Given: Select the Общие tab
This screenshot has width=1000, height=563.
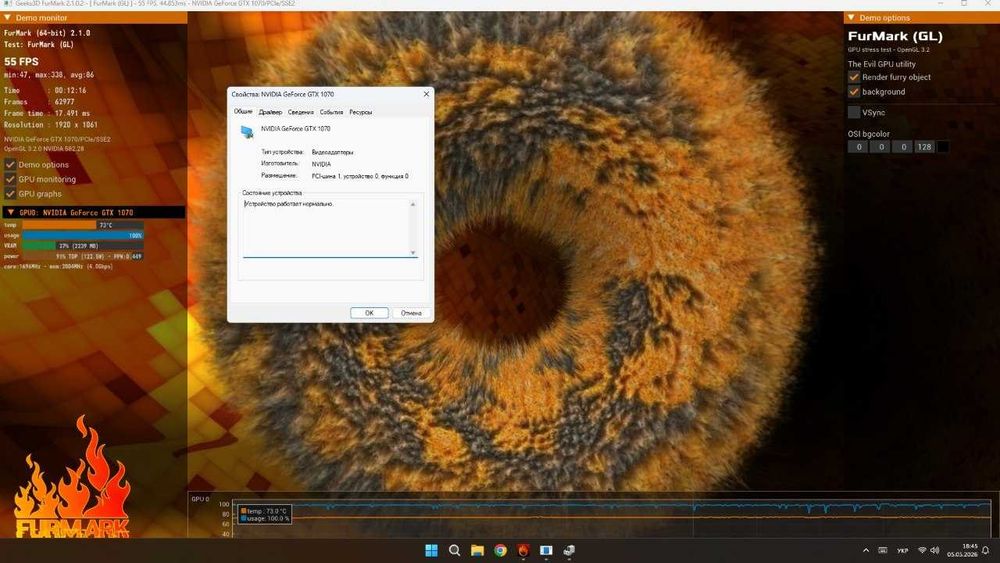Looking at the screenshot, I should [243, 112].
